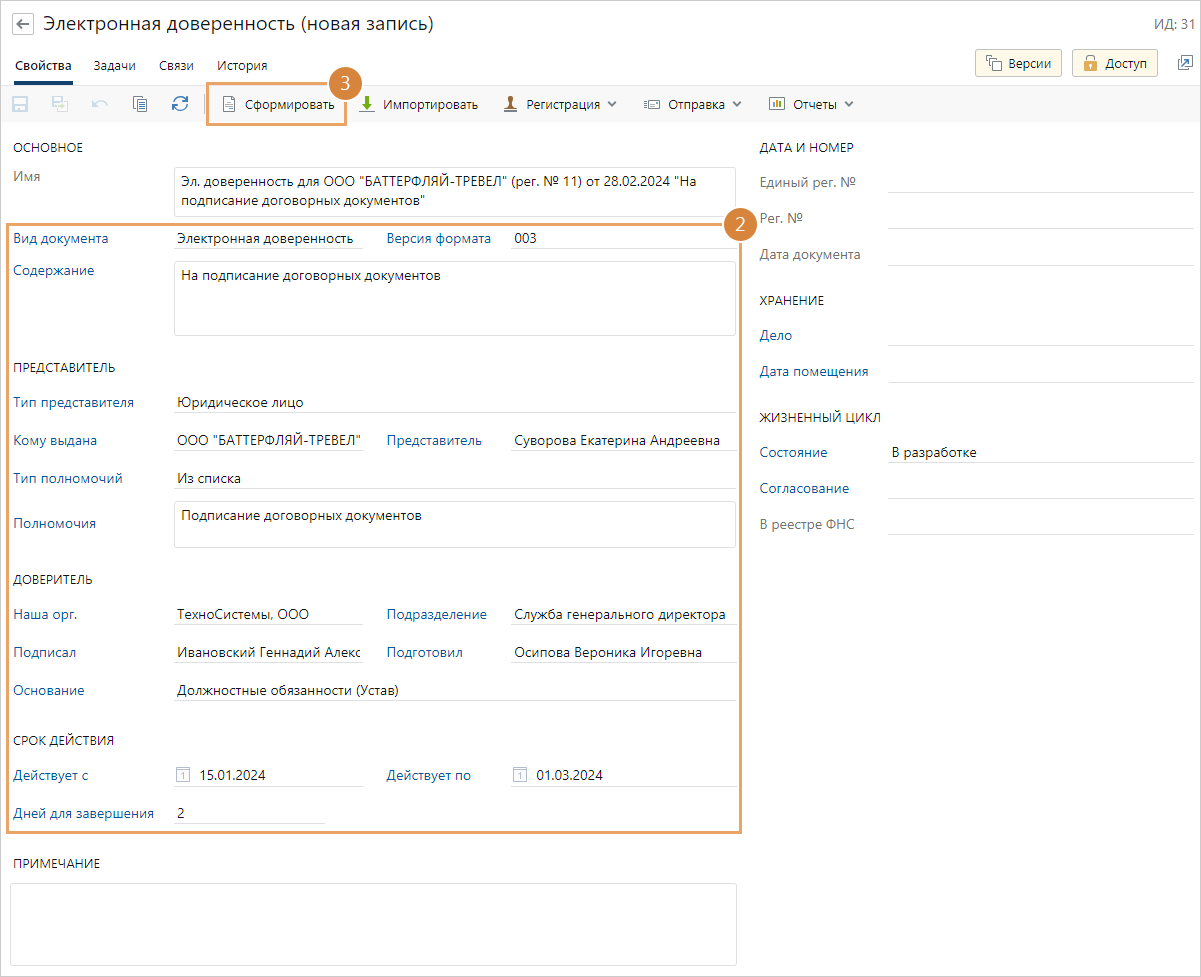Click the Refresh icon in toolbar
Image resolution: width=1201 pixels, height=977 pixels.
(180, 104)
